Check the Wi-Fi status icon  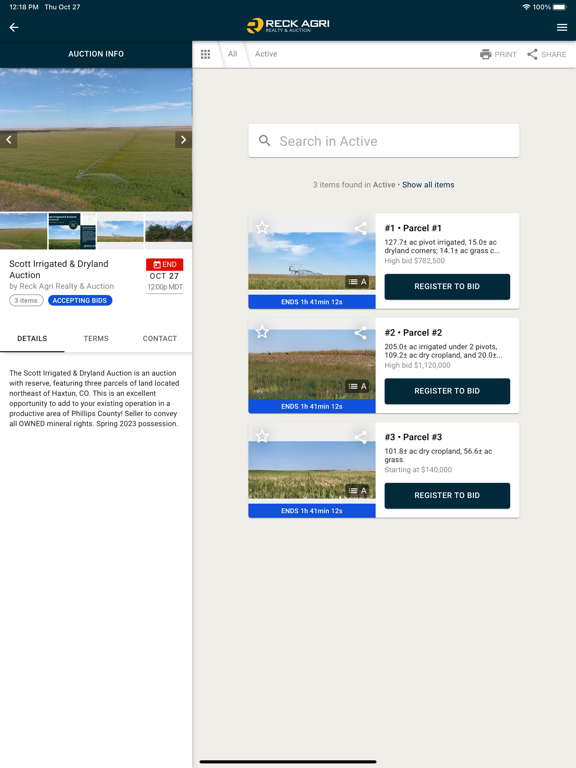pyautogui.click(x=527, y=7)
